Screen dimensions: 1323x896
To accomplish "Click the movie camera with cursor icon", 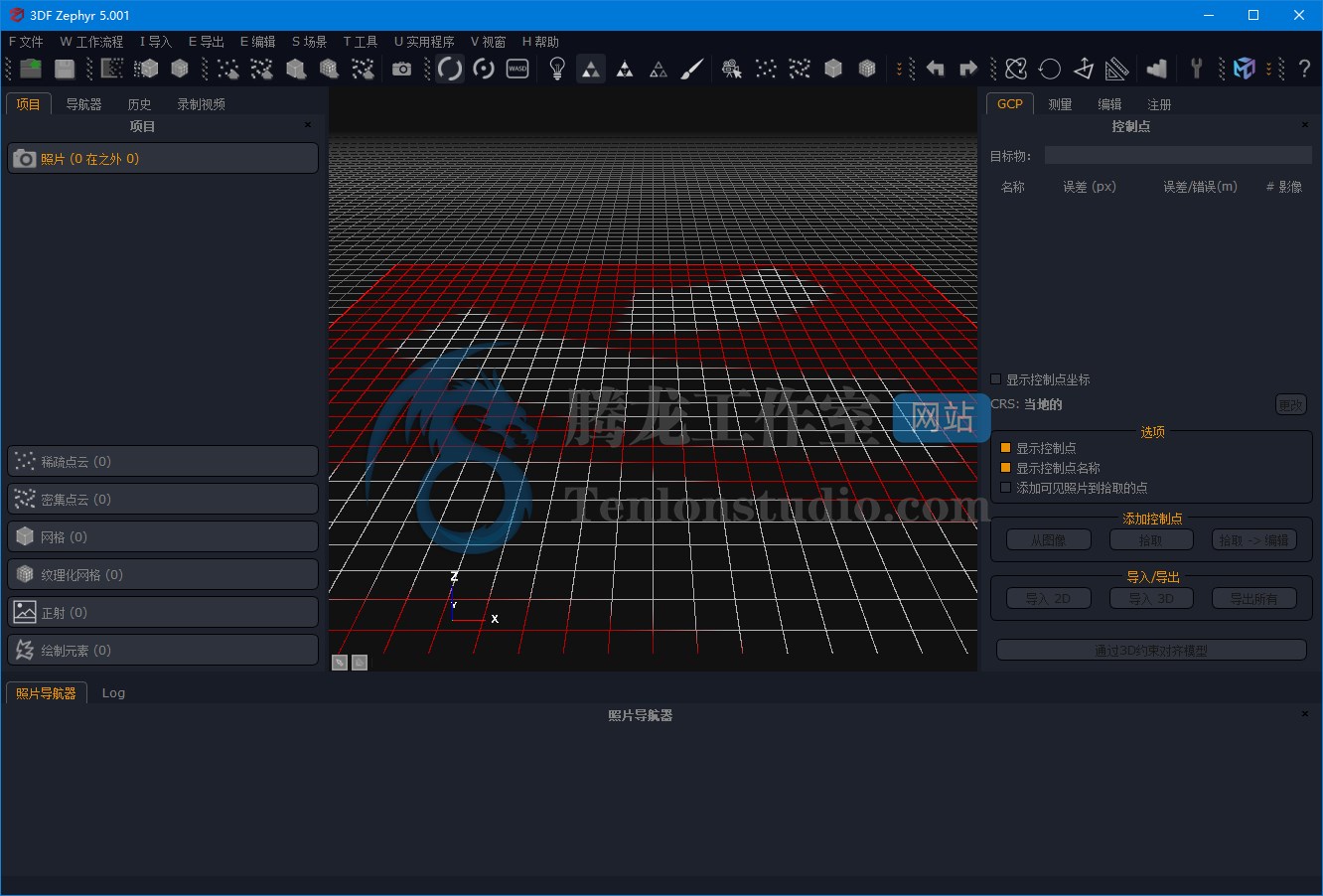I will tap(732, 69).
